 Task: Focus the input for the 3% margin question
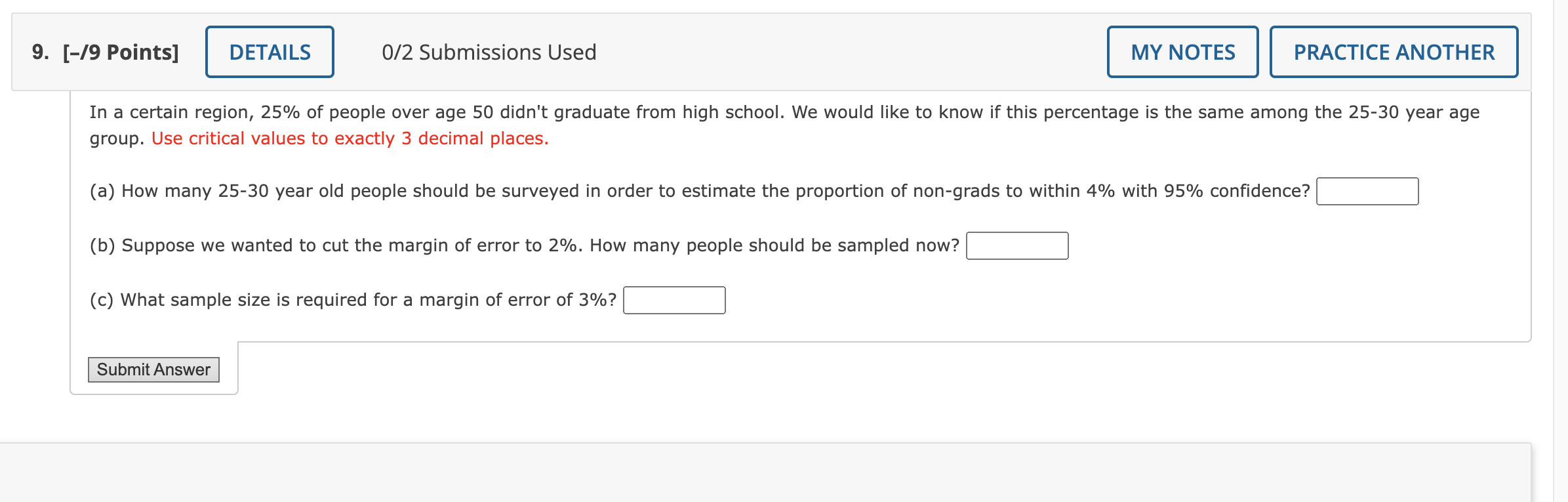click(674, 301)
